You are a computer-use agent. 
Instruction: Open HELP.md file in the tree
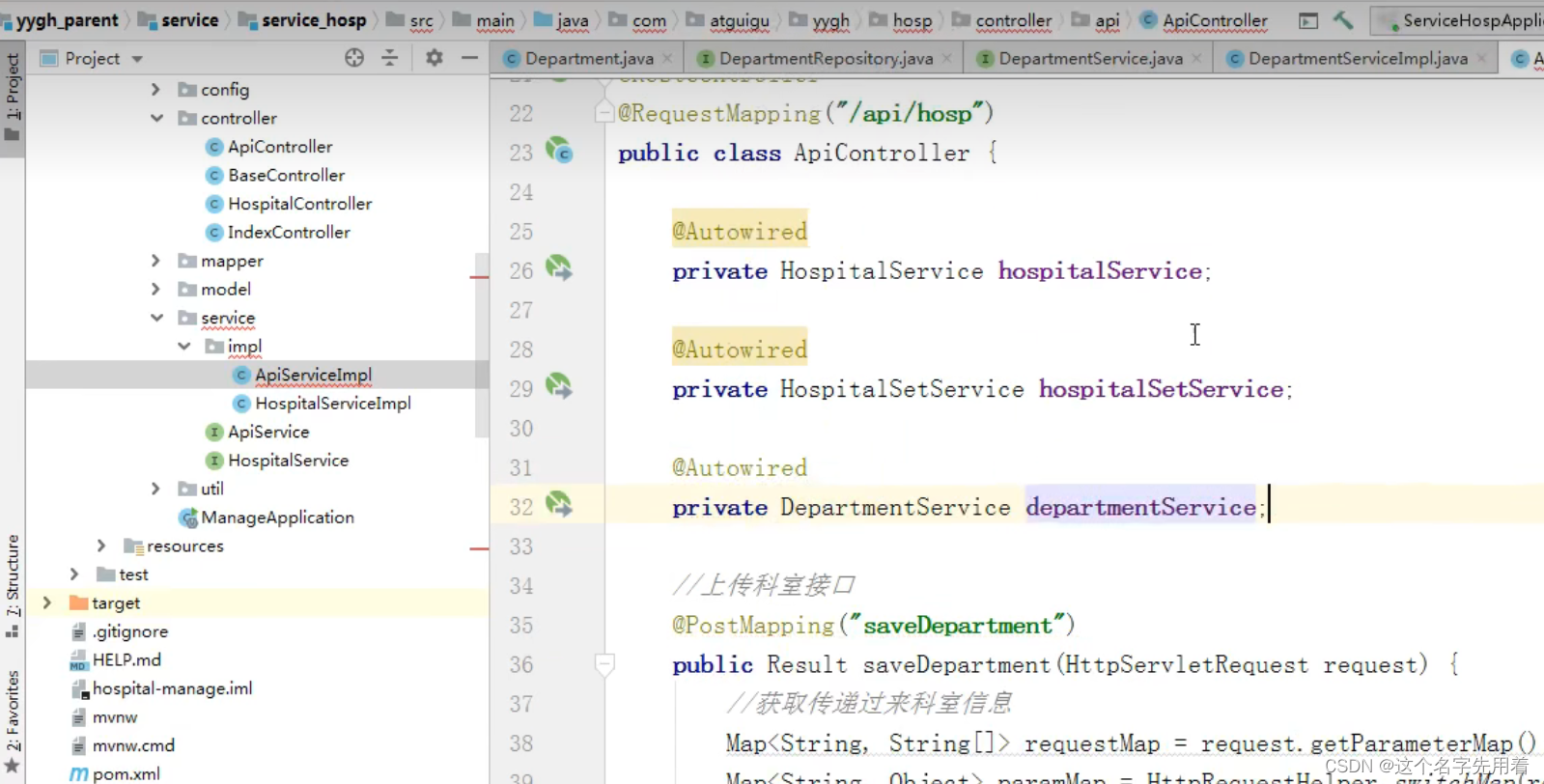[115, 659]
